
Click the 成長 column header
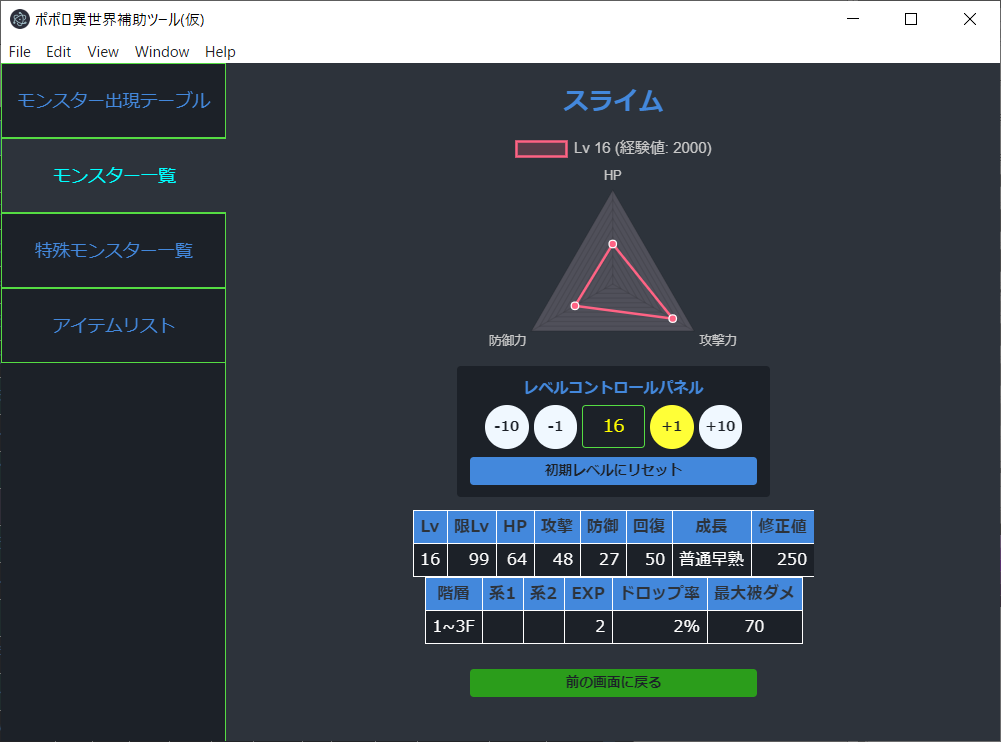coord(712,526)
